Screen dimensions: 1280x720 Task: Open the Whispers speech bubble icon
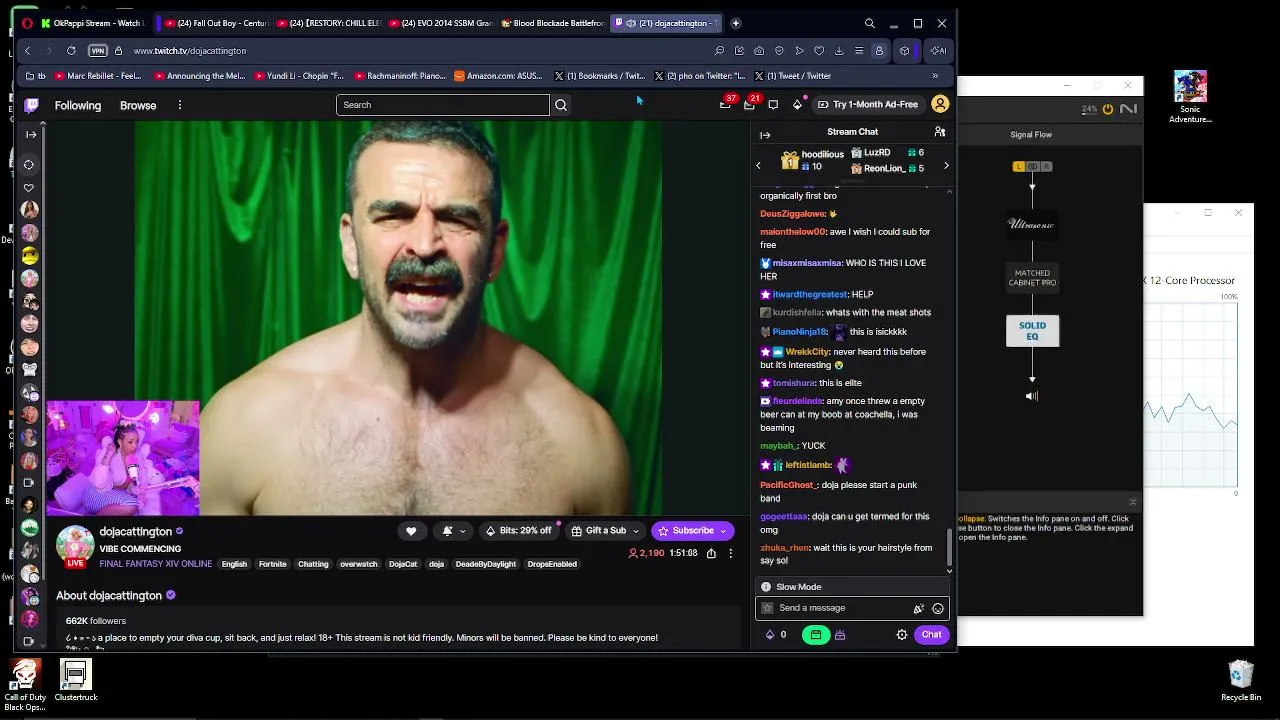pos(773,105)
